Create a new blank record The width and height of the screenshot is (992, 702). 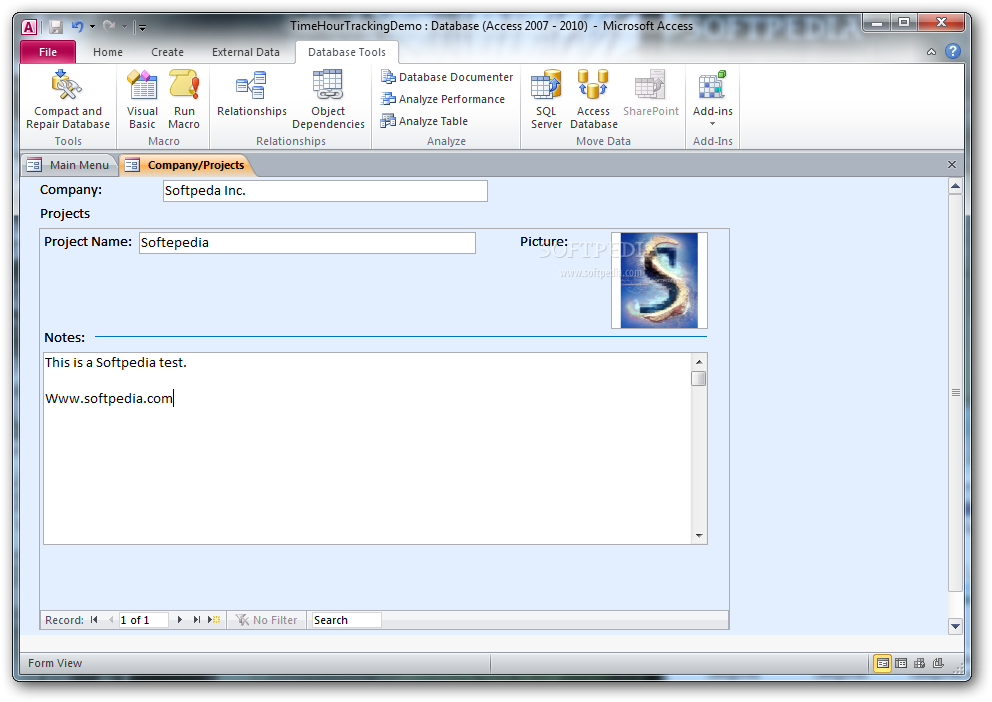click(214, 620)
